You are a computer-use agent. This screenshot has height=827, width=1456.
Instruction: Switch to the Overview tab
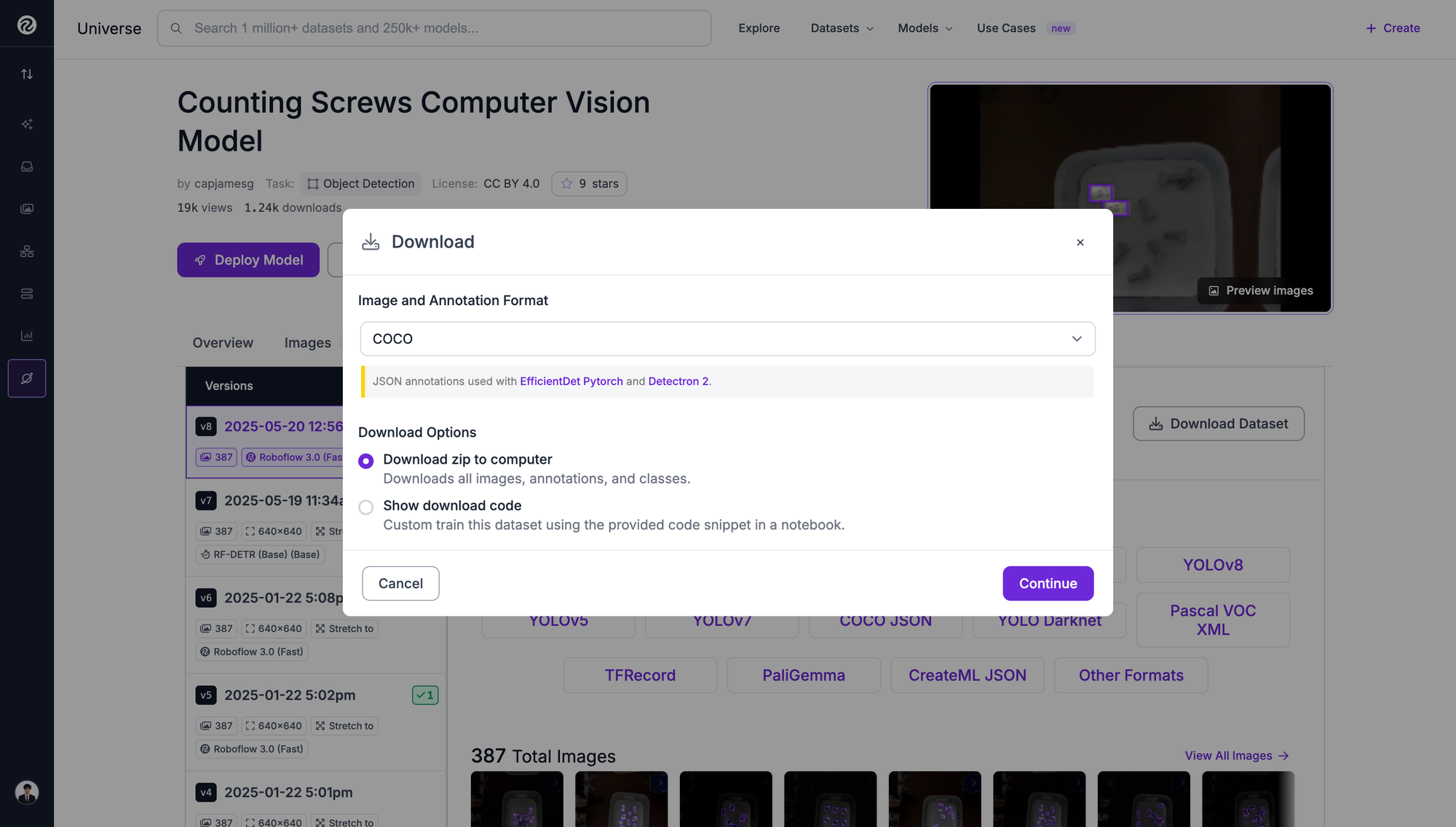click(x=223, y=343)
